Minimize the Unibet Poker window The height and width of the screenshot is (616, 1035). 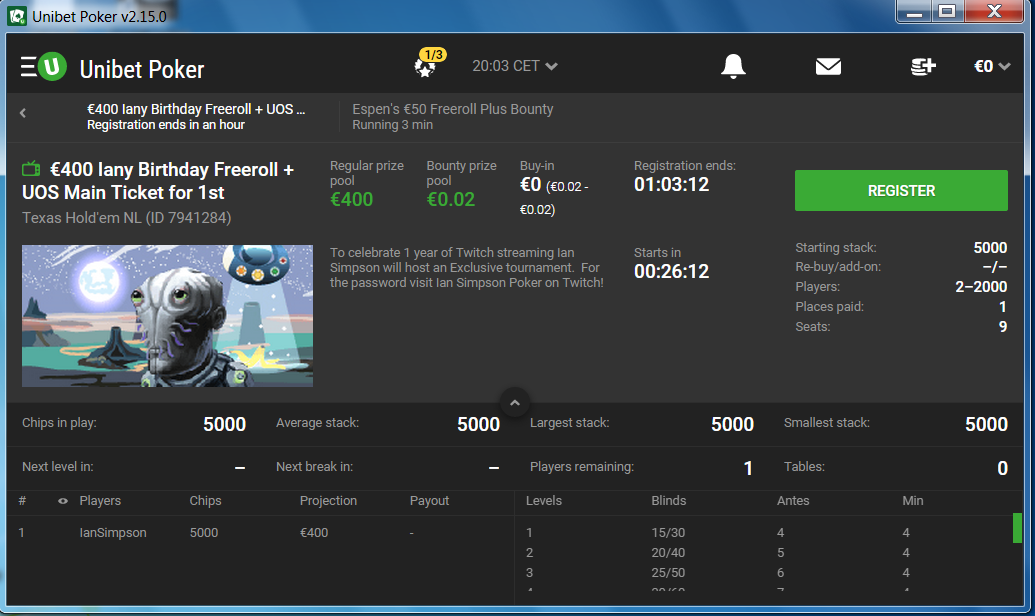[x=914, y=12]
